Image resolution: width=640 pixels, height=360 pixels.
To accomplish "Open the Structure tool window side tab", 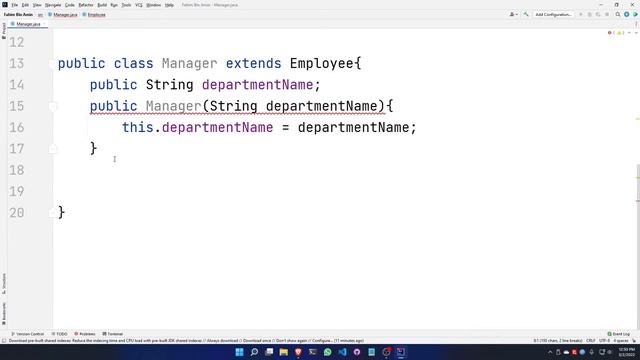I will pyautogui.click(x=4, y=284).
